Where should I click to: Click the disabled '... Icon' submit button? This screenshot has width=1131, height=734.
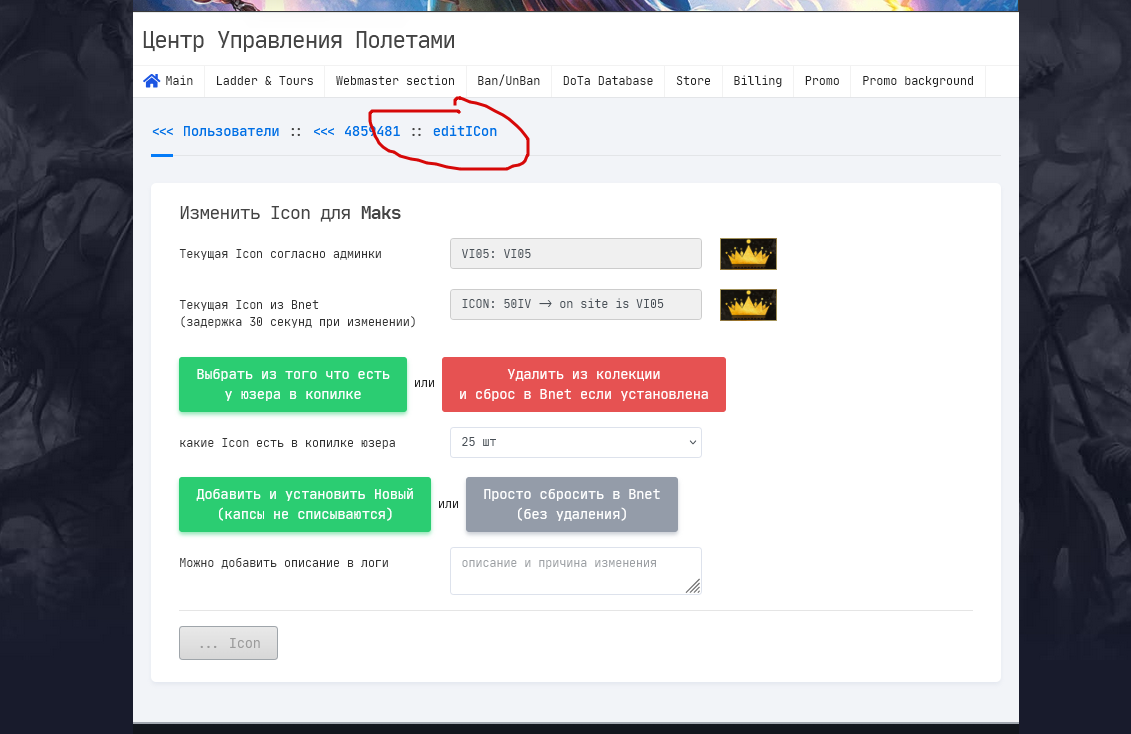(x=229, y=642)
